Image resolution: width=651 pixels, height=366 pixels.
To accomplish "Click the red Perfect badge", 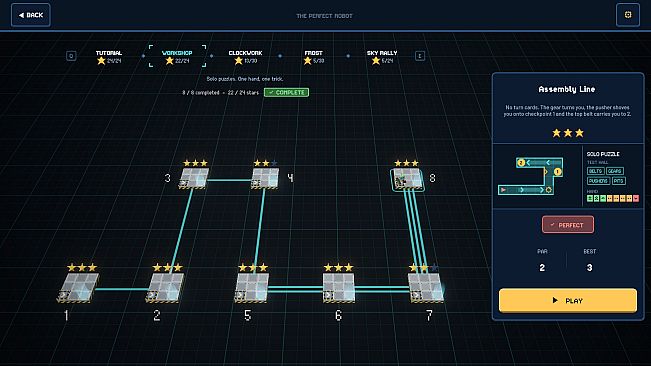I will [x=568, y=224].
